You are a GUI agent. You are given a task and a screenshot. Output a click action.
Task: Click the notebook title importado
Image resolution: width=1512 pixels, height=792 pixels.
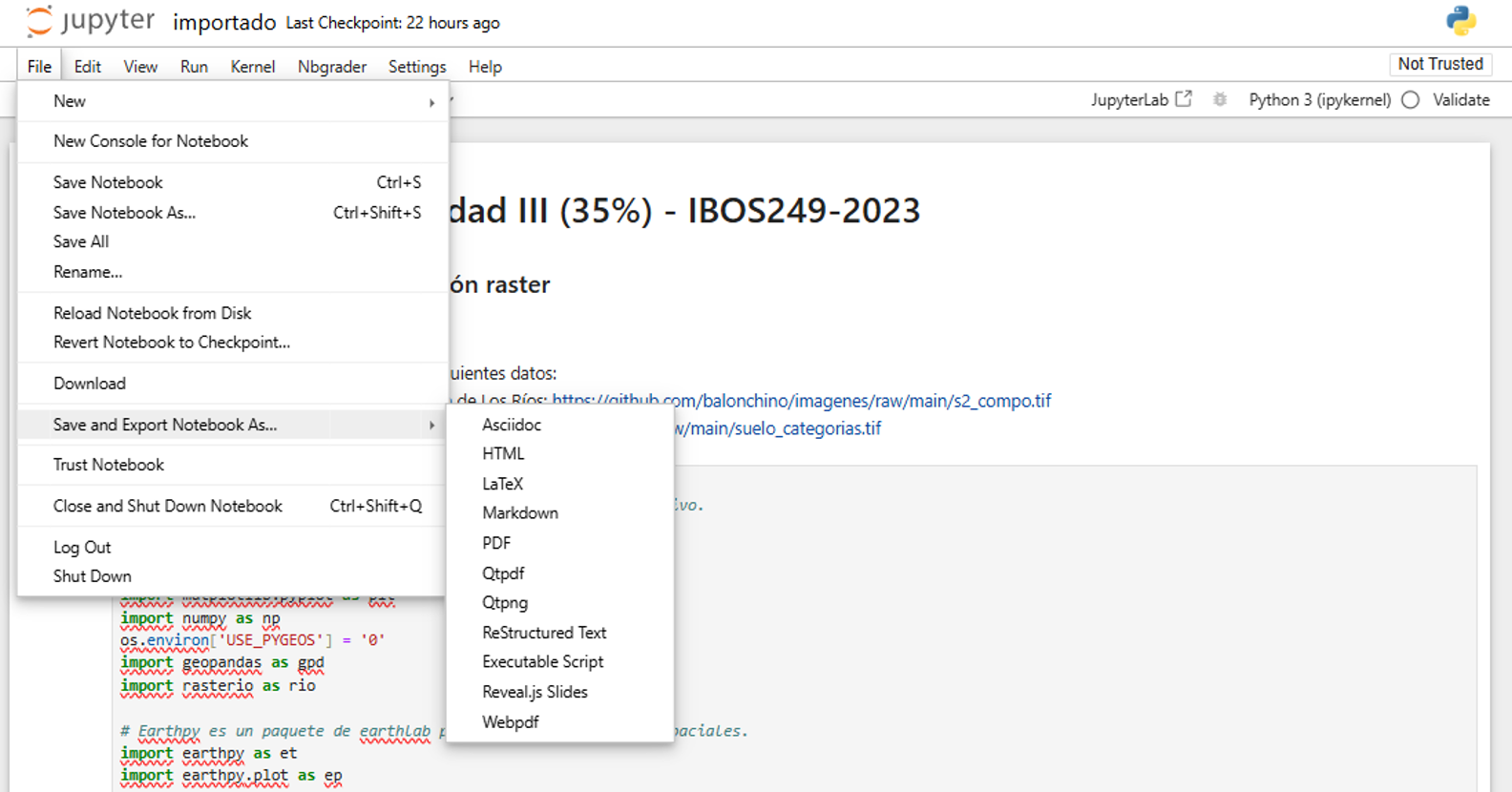point(224,23)
